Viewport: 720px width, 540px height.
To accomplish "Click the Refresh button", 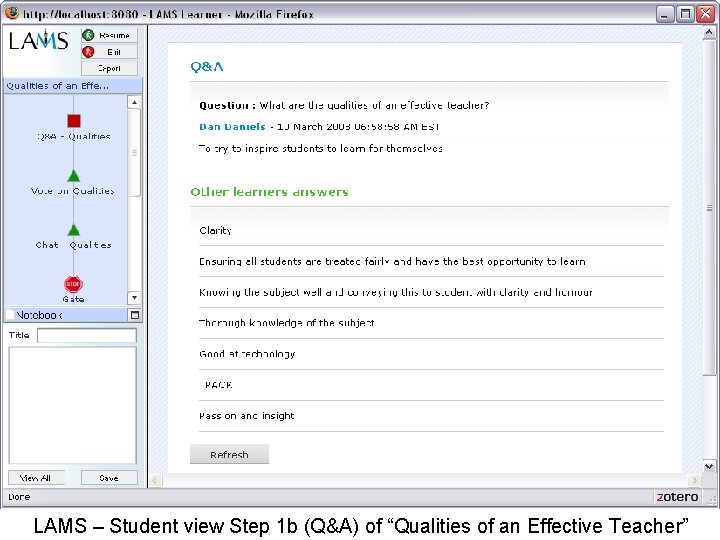I will (x=229, y=454).
